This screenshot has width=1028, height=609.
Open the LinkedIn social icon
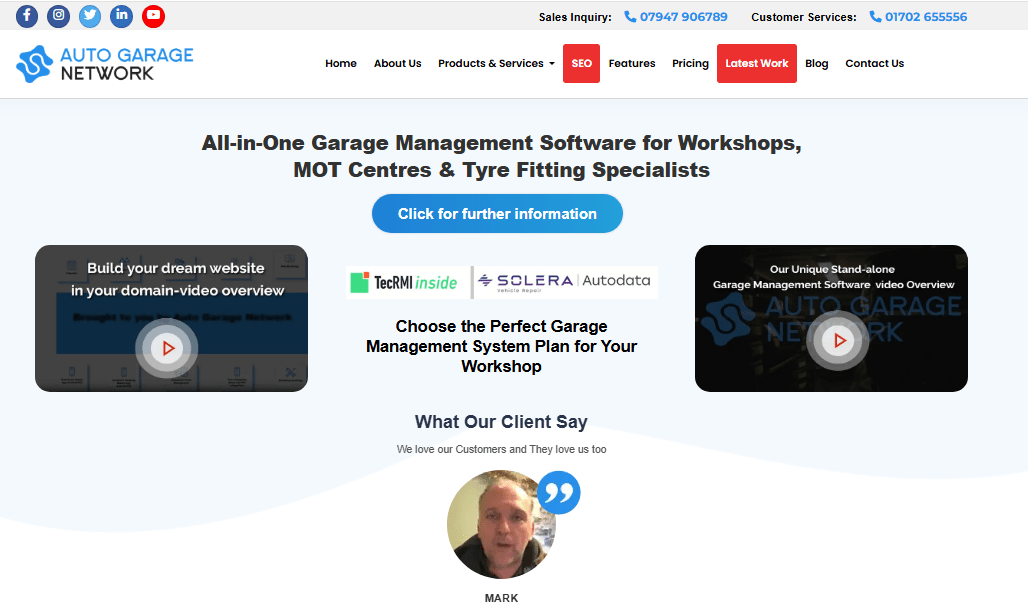[x=121, y=16]
